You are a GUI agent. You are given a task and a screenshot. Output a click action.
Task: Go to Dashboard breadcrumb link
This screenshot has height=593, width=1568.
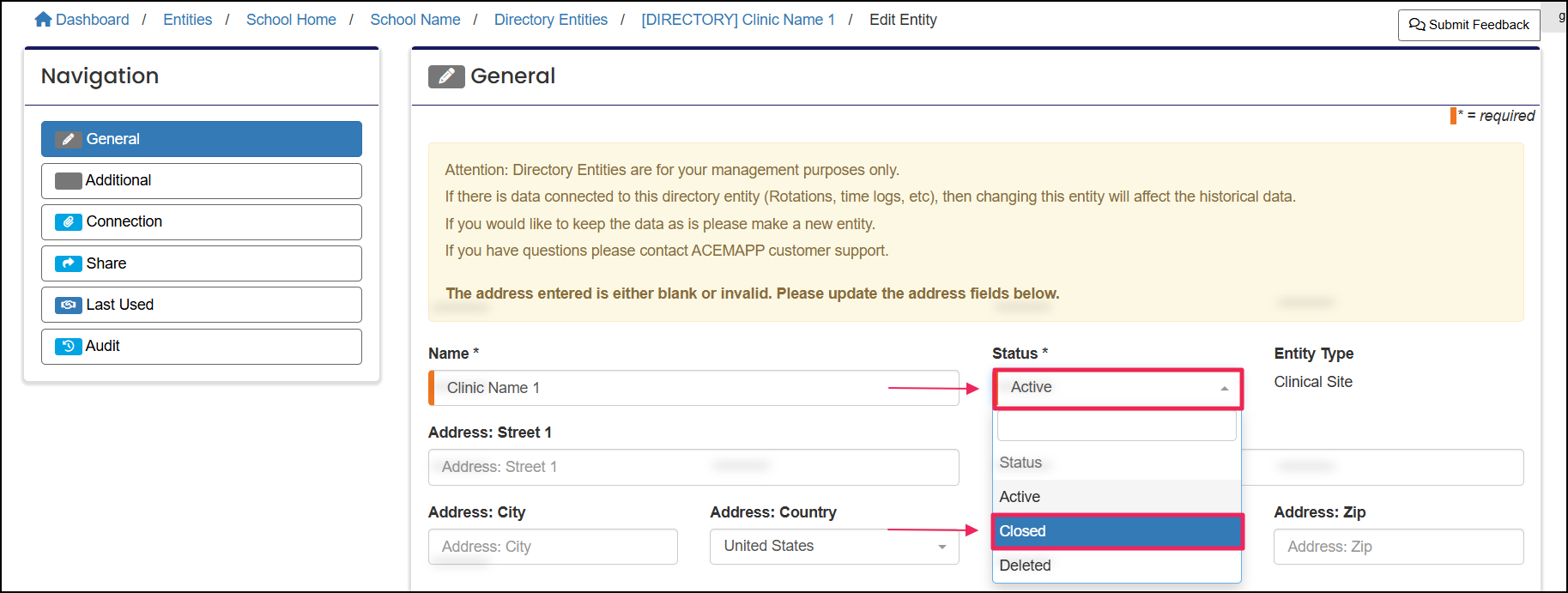click(93, 19)
